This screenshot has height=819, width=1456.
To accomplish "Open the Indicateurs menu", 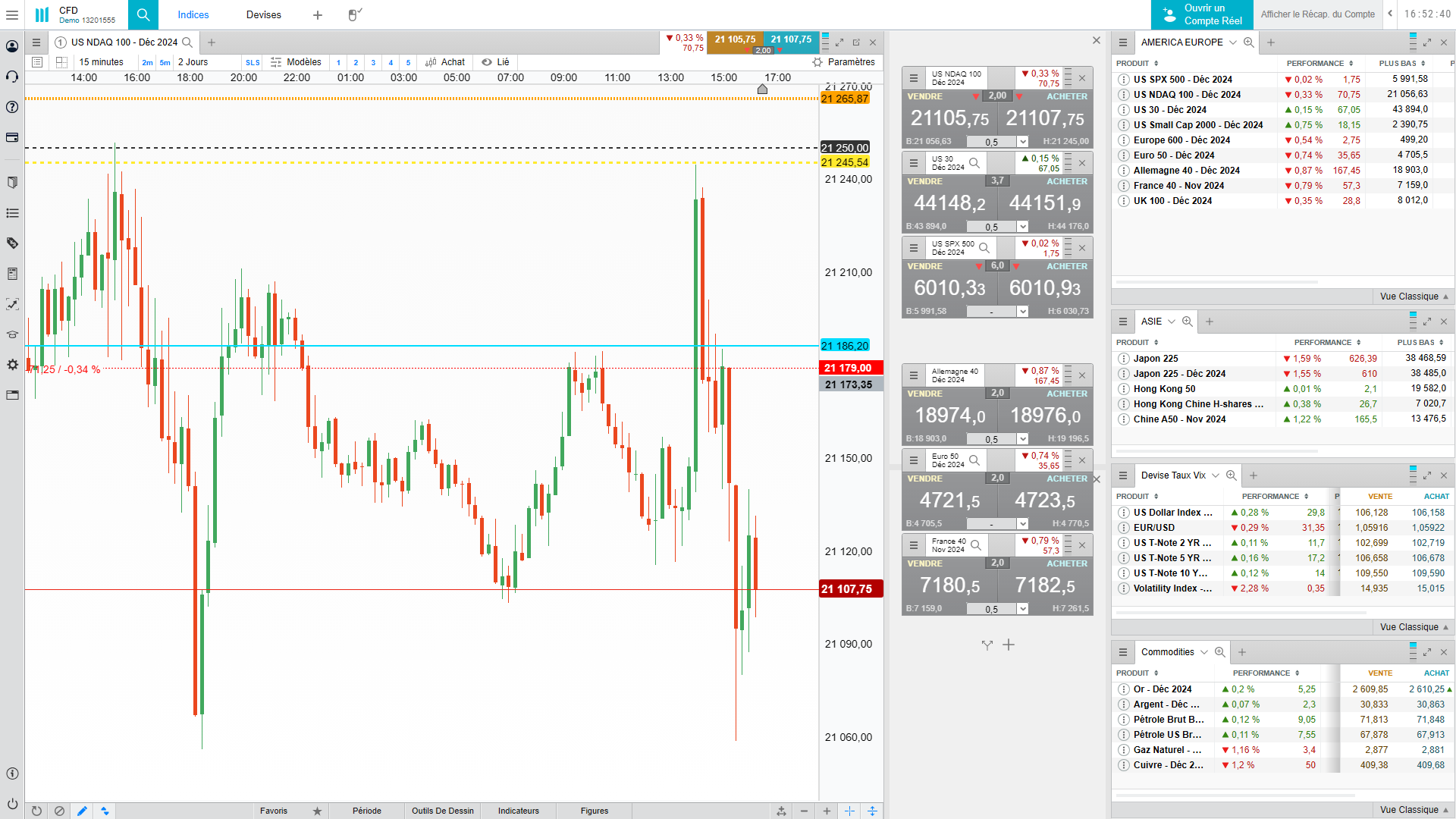I will pos(518,811).
